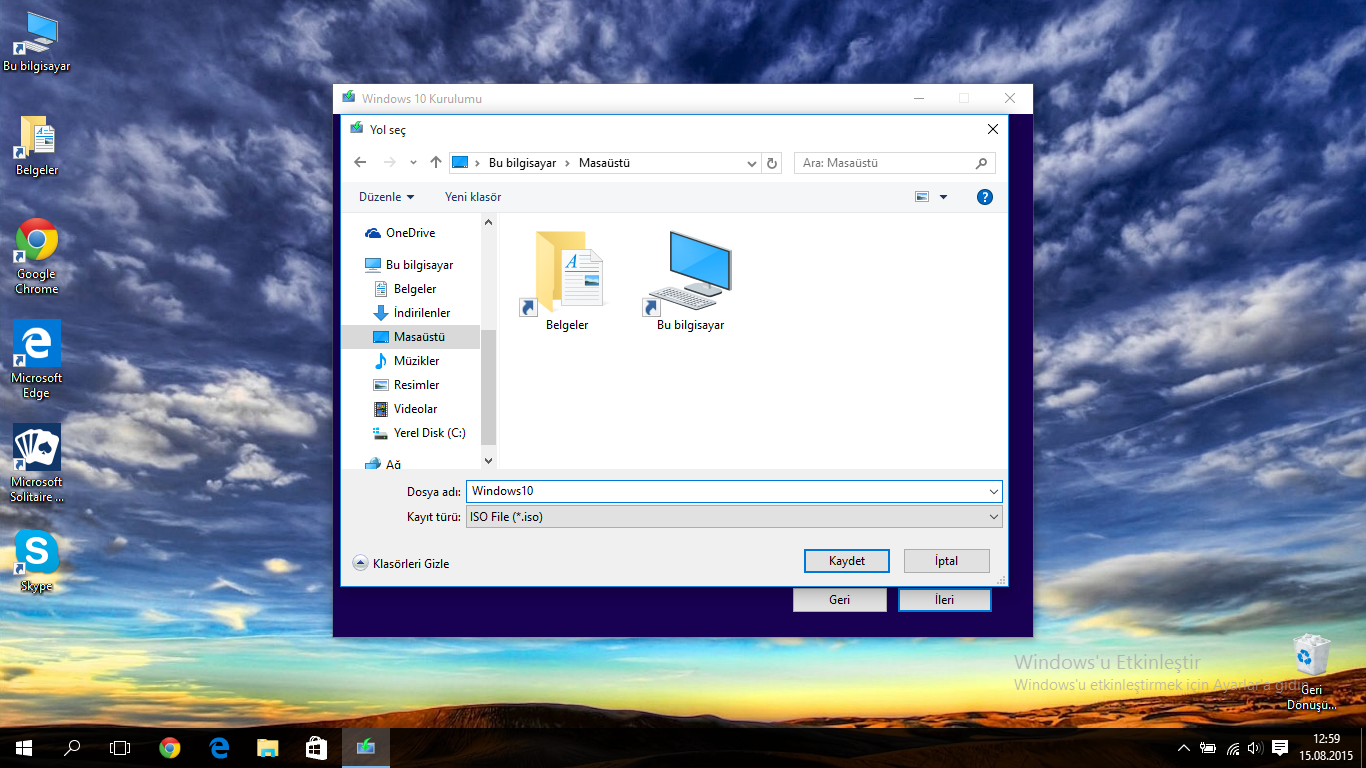
Task: Expand the Kayıt türü ISO File dropdown
Action: click(734, 517)
